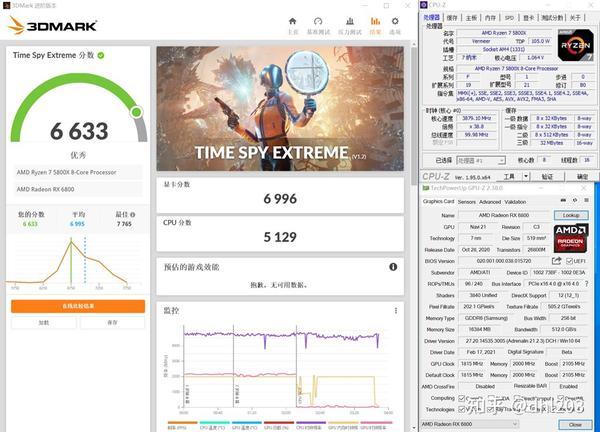
Task: Switch to CPU-Z Cache tab
Action: [x=452, y=18]
